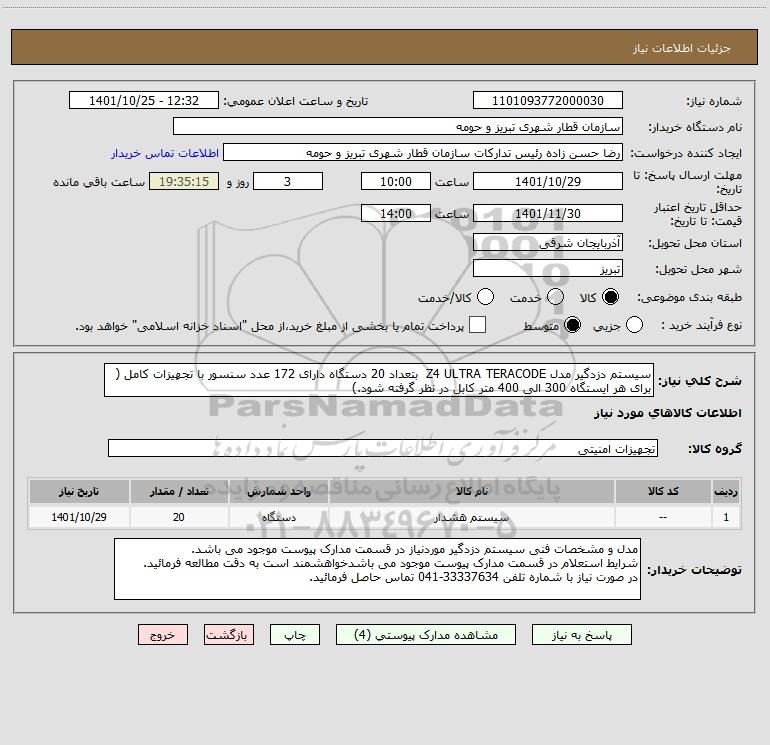Click the deadline time 10:00 field
The image size is (770, 745).
396,181
